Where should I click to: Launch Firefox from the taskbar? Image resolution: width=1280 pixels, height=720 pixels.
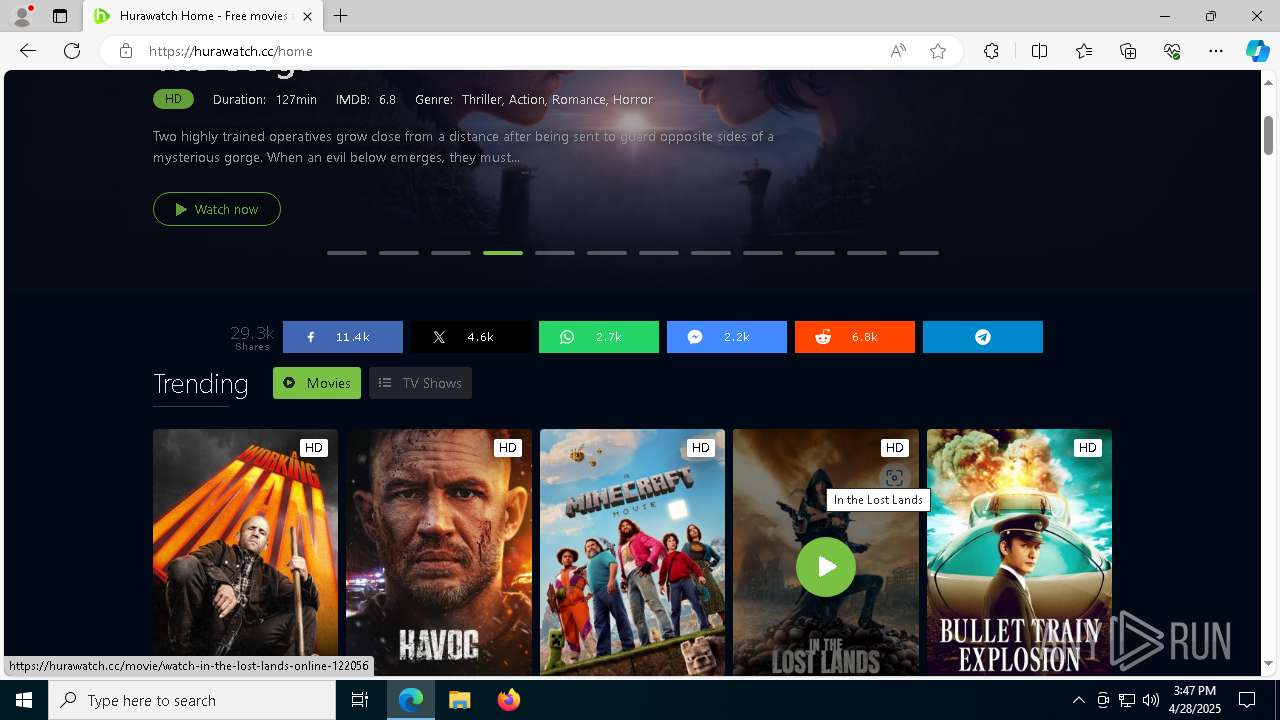[508, 700]
